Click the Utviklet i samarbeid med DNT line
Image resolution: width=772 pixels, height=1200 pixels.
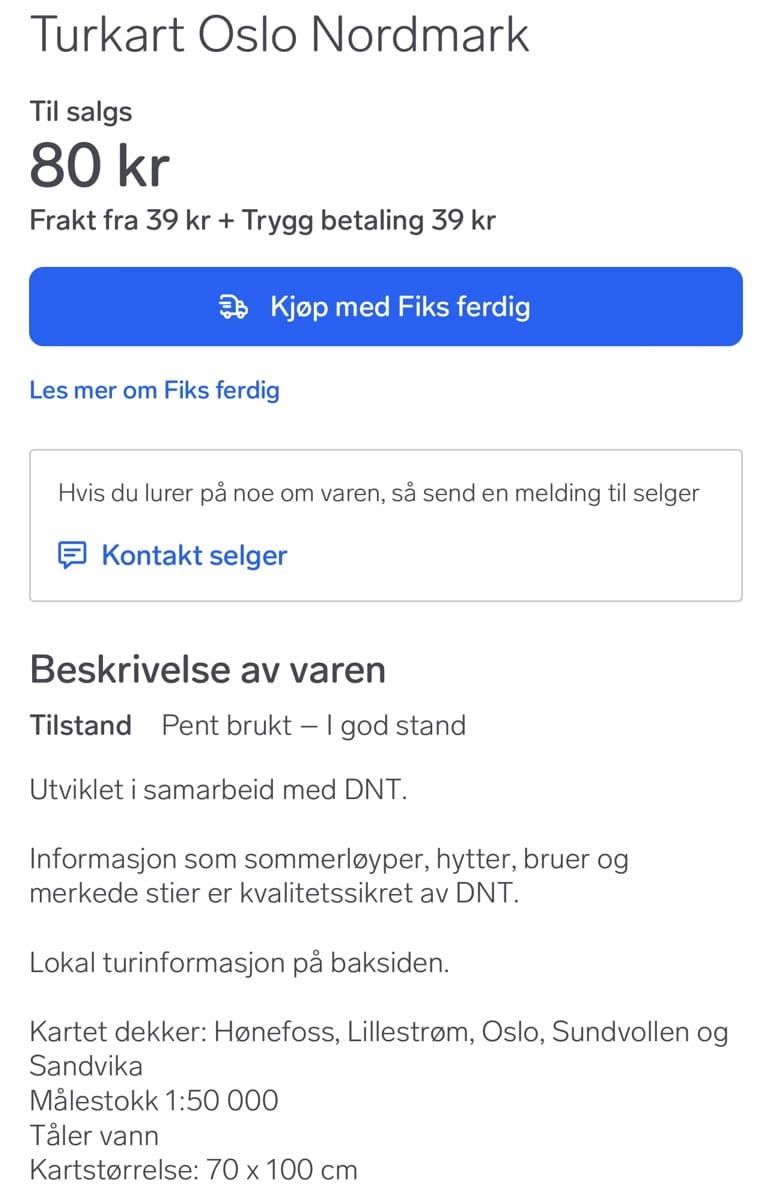219,790
